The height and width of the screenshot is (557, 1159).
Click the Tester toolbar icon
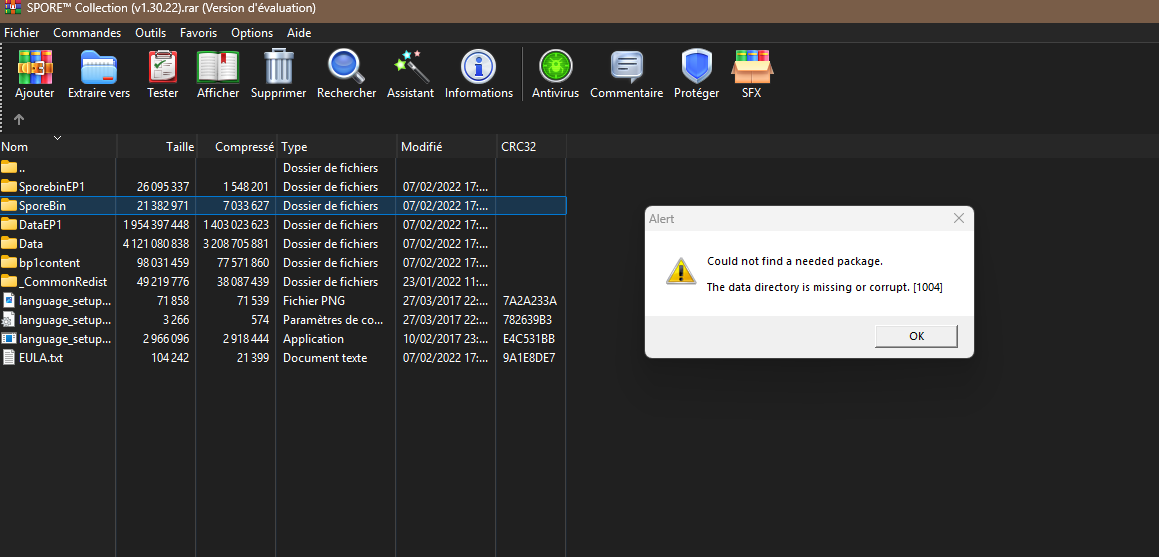coord(163,66)
